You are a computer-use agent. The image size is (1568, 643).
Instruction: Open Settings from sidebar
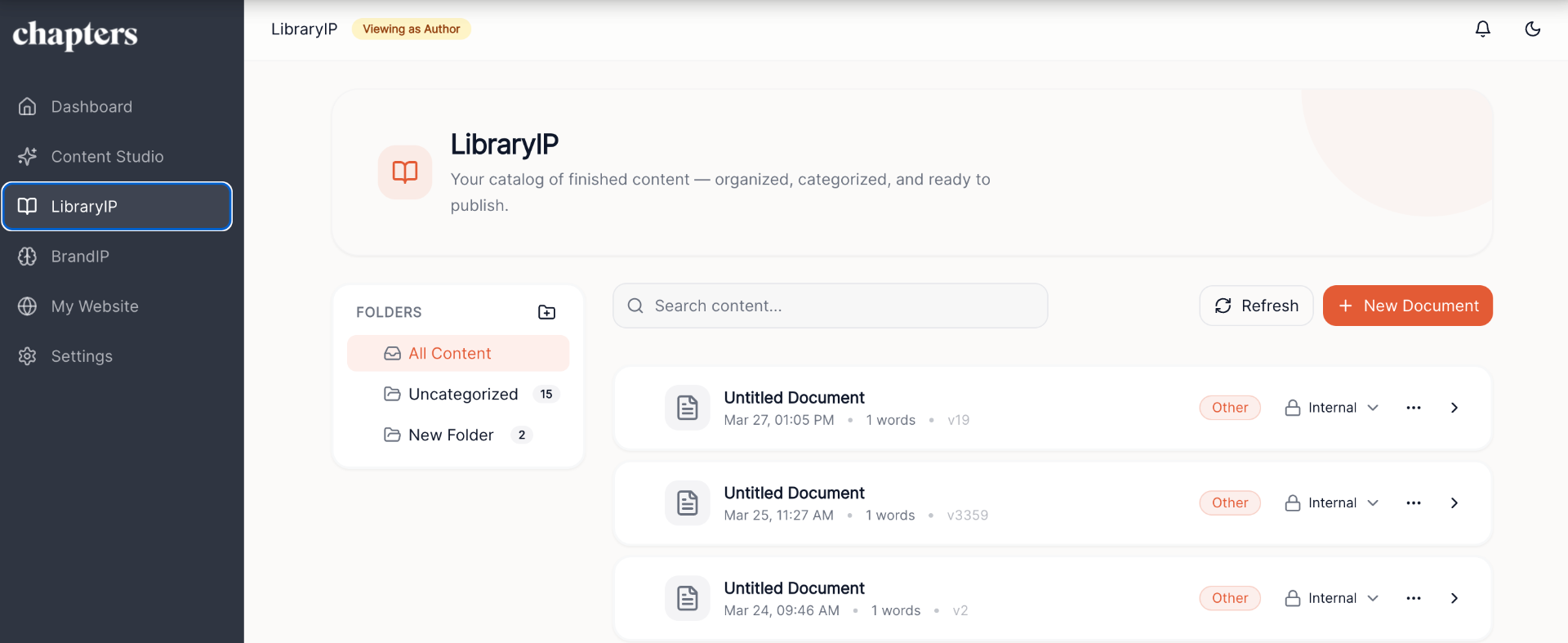[117, 355]
